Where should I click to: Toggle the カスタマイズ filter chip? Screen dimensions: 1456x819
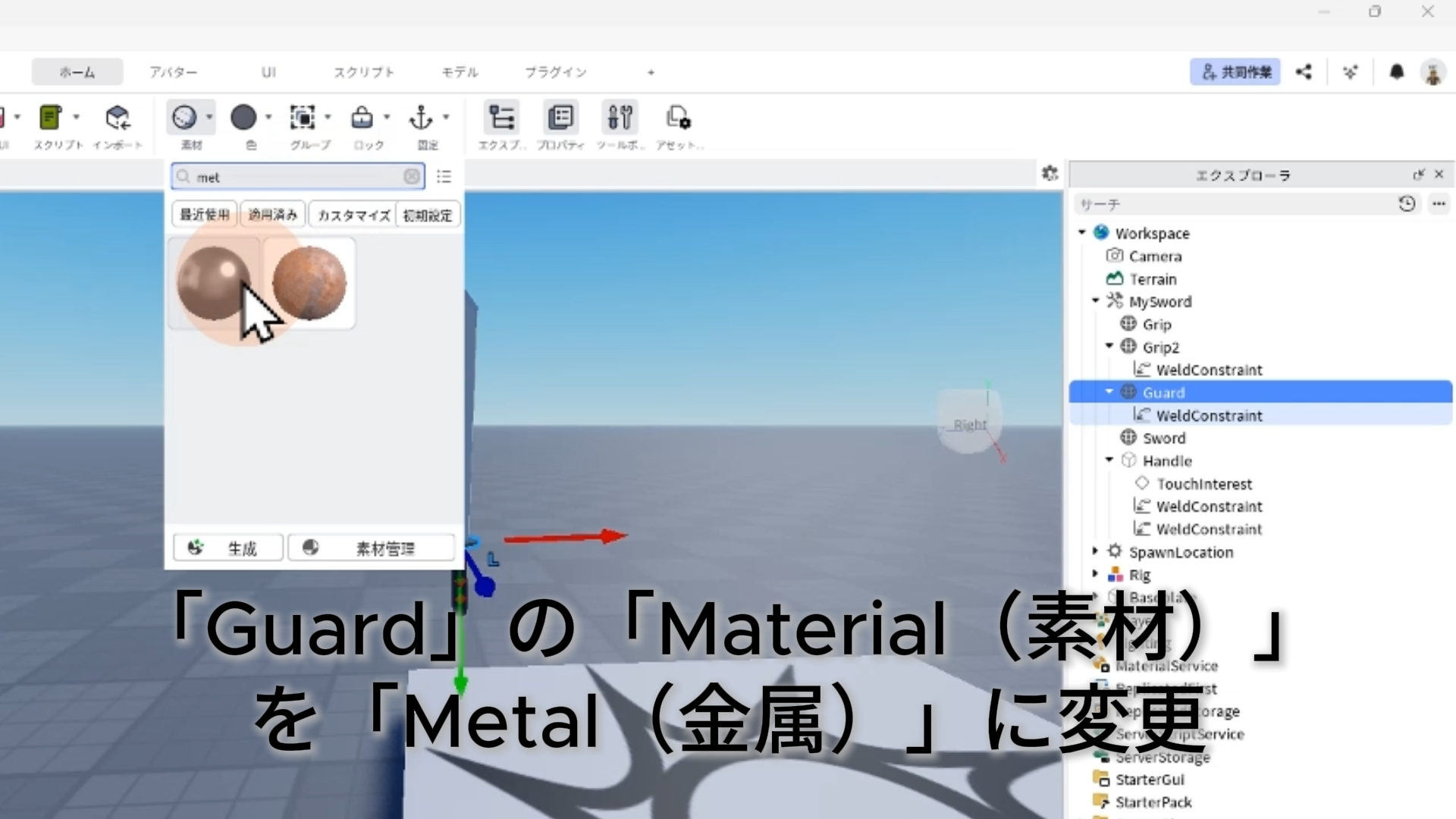[x=353, y=215]
